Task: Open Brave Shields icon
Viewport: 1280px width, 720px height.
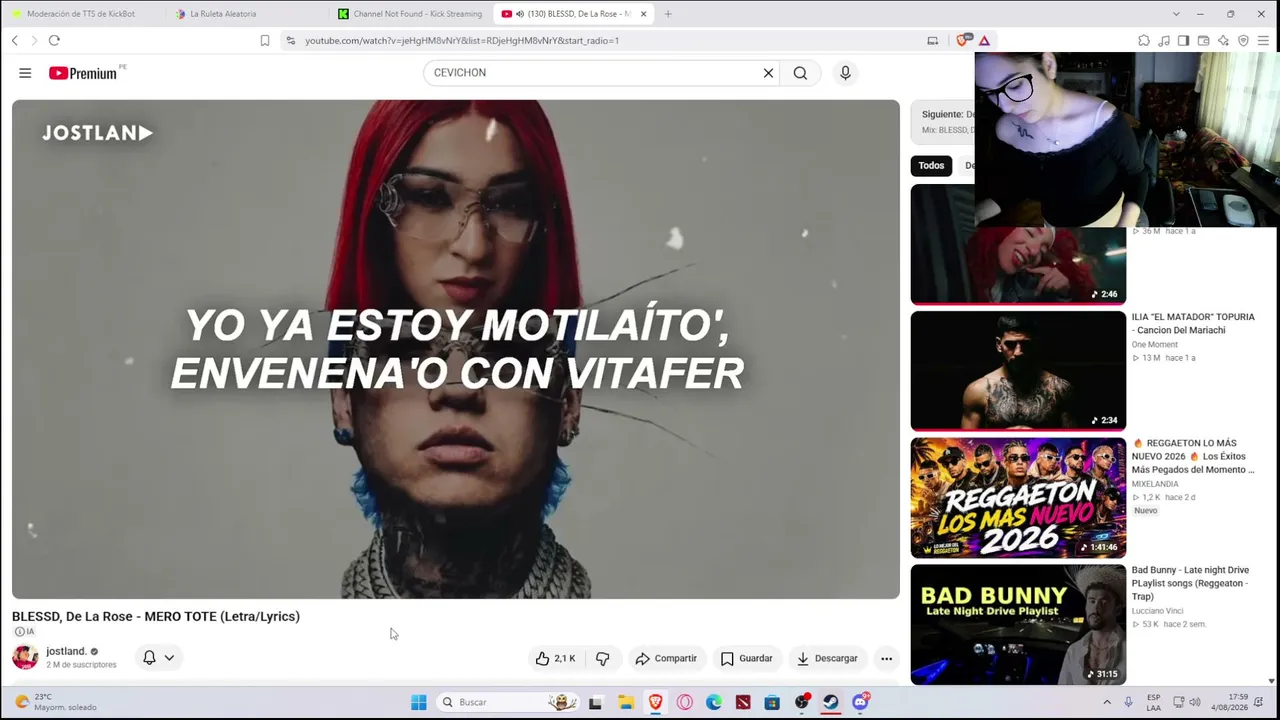Action: coord(962,40)
